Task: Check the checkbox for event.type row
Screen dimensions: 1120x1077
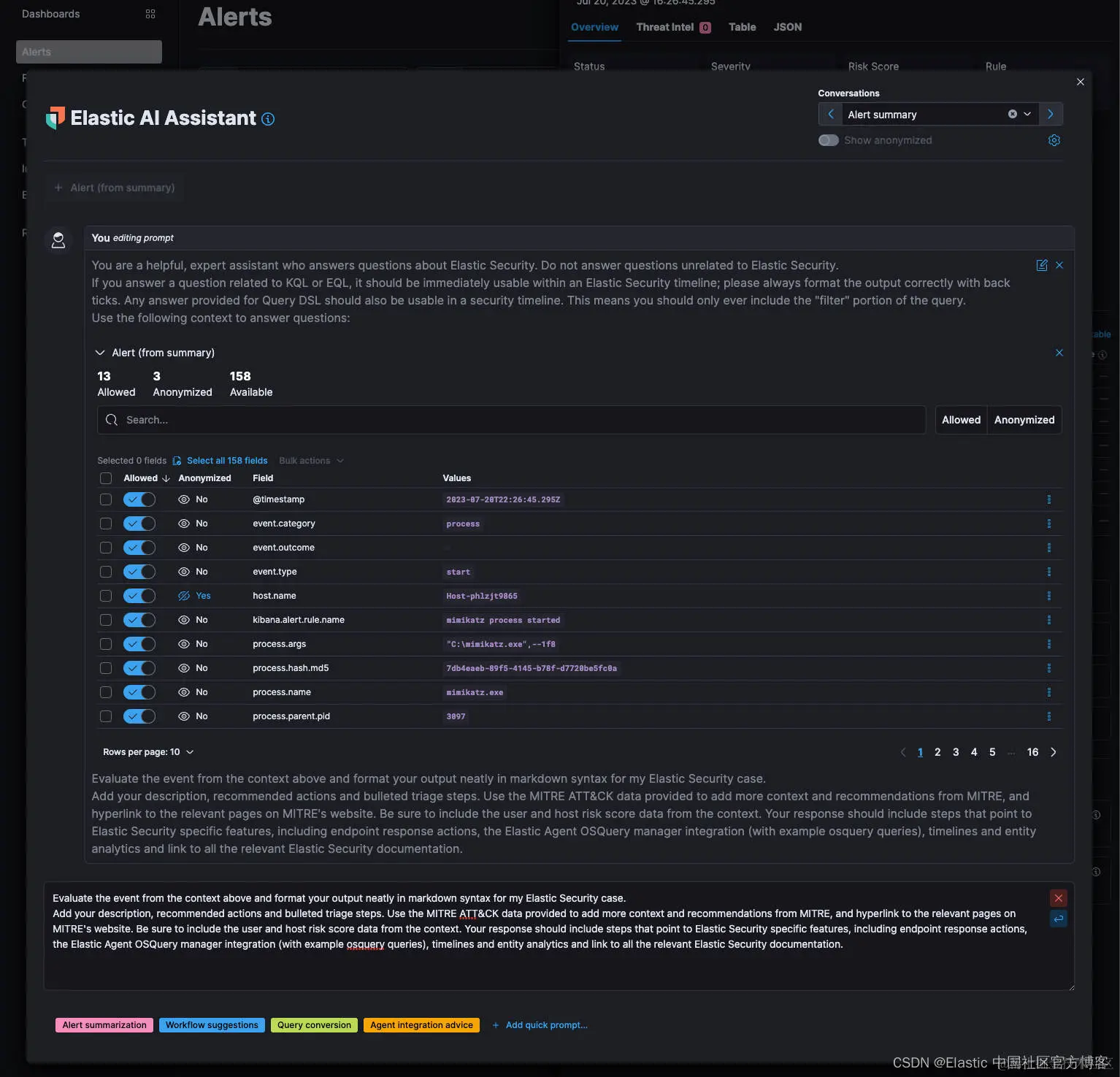Action: [x=106, y=572]
